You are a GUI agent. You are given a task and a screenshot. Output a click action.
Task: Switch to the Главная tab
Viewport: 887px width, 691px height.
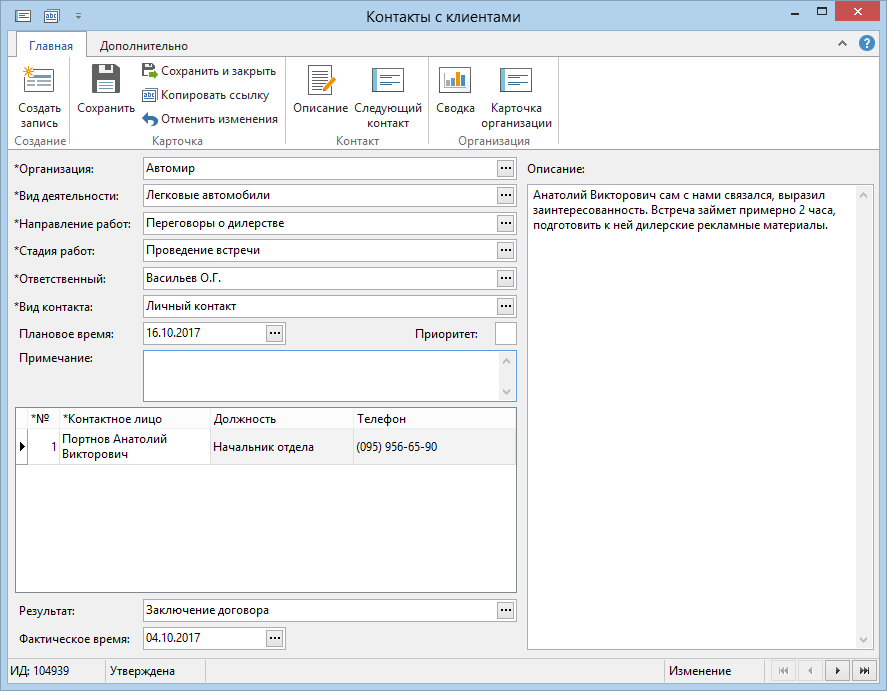click(x=51, y=46)
